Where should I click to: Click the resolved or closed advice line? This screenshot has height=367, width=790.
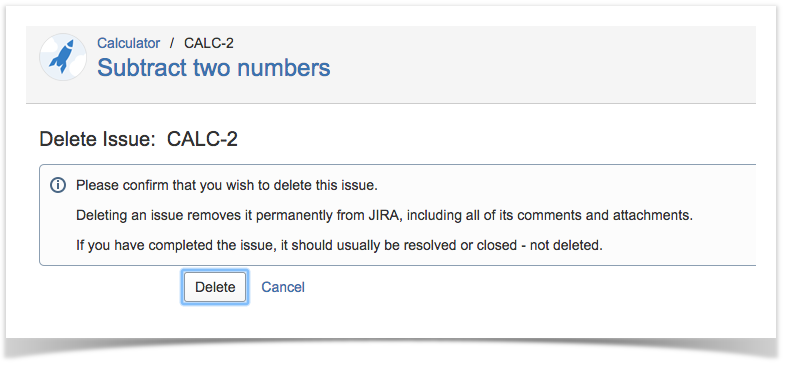(x=339, y=246)
